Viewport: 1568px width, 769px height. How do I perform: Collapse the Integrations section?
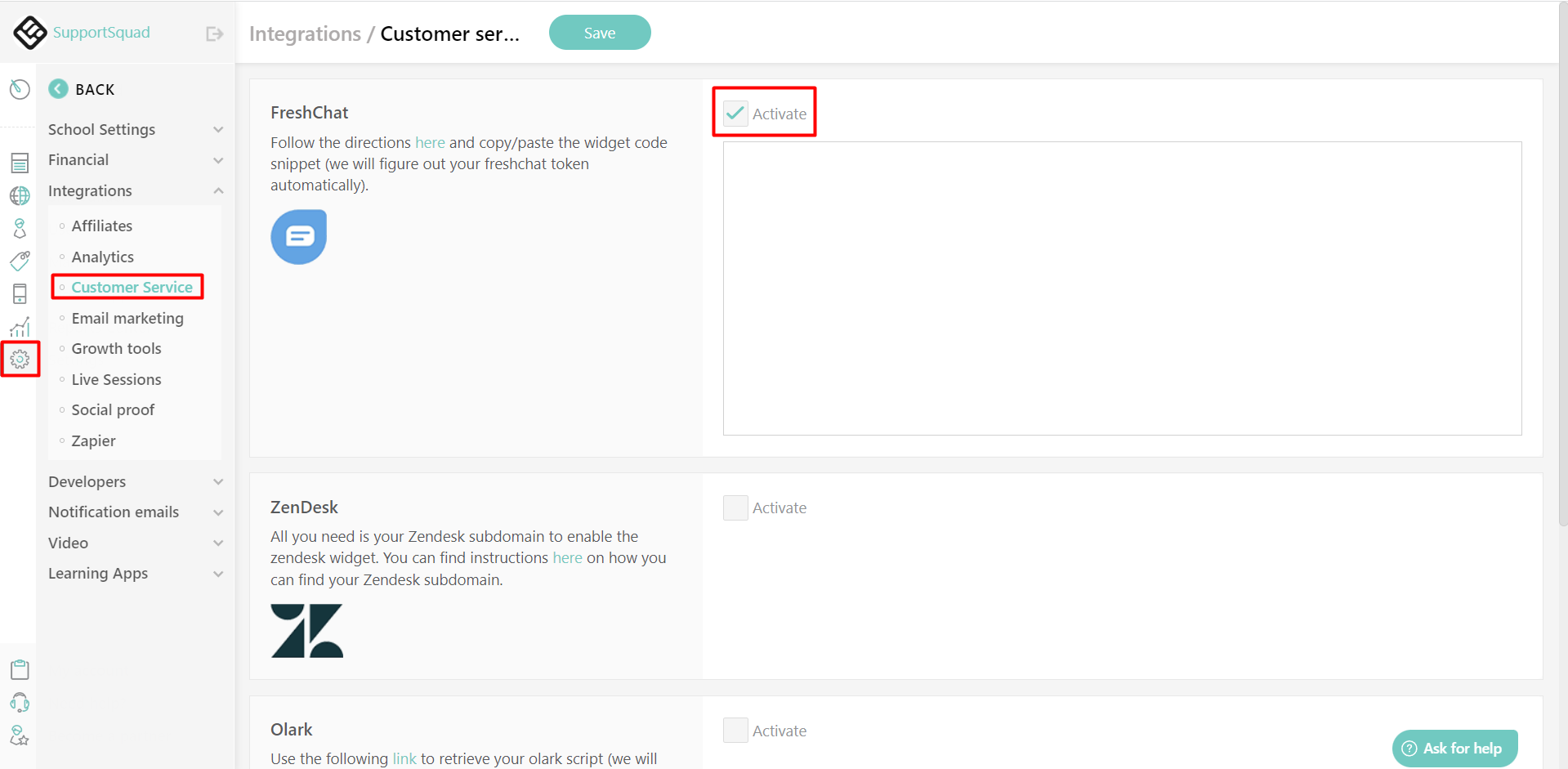click(x=217, y=190)
